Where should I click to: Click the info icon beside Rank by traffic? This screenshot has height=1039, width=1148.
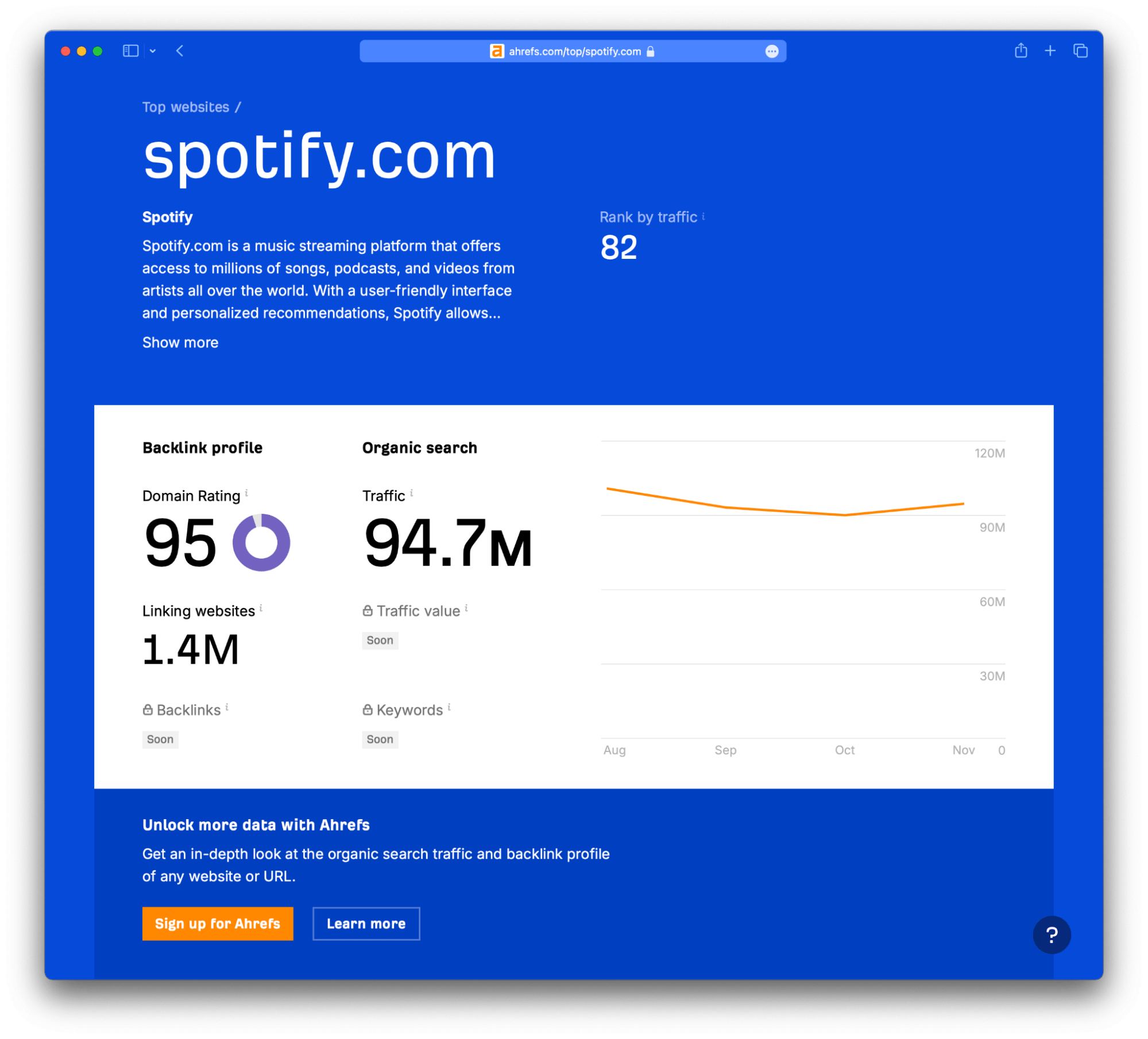(703, 216)
